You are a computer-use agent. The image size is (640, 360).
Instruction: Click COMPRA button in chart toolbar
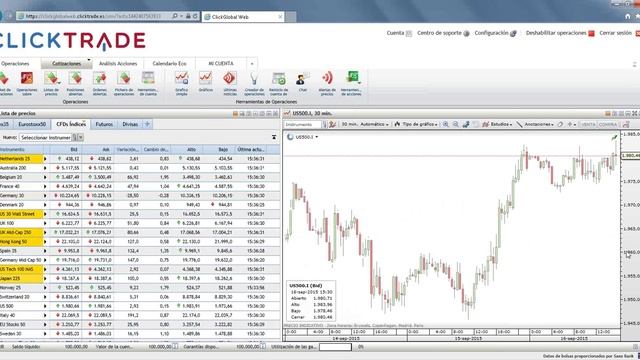(608, 124)
